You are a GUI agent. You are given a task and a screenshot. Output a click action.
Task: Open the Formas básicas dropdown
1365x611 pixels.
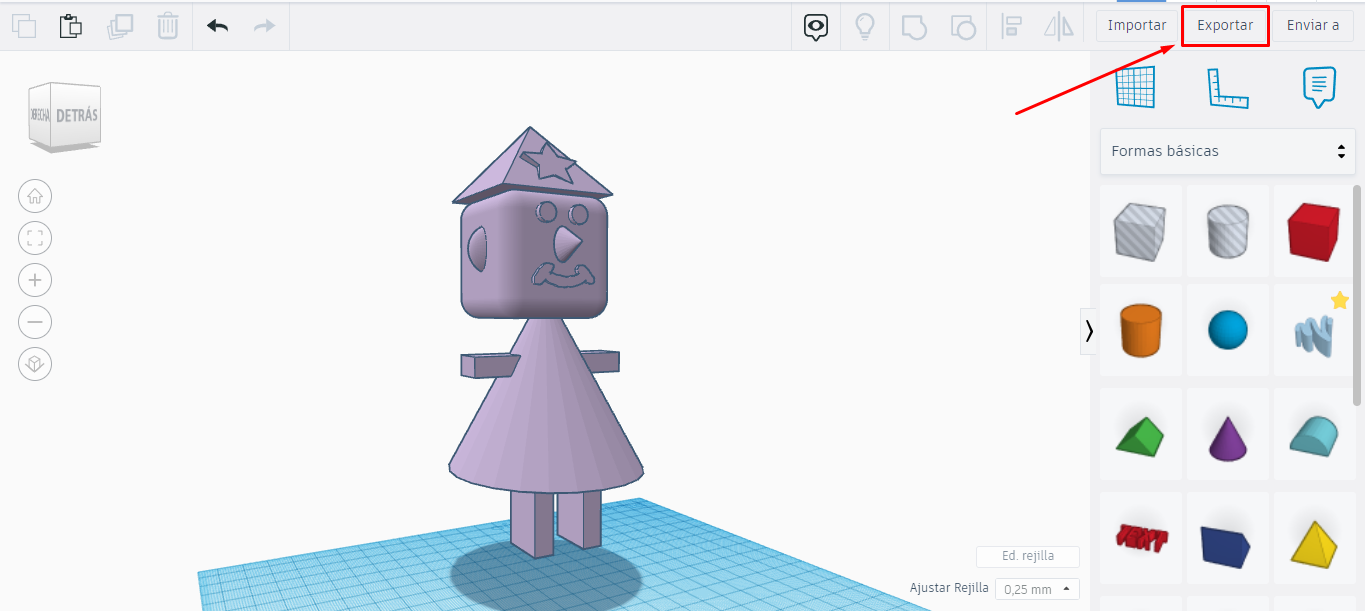(1228, 151)
